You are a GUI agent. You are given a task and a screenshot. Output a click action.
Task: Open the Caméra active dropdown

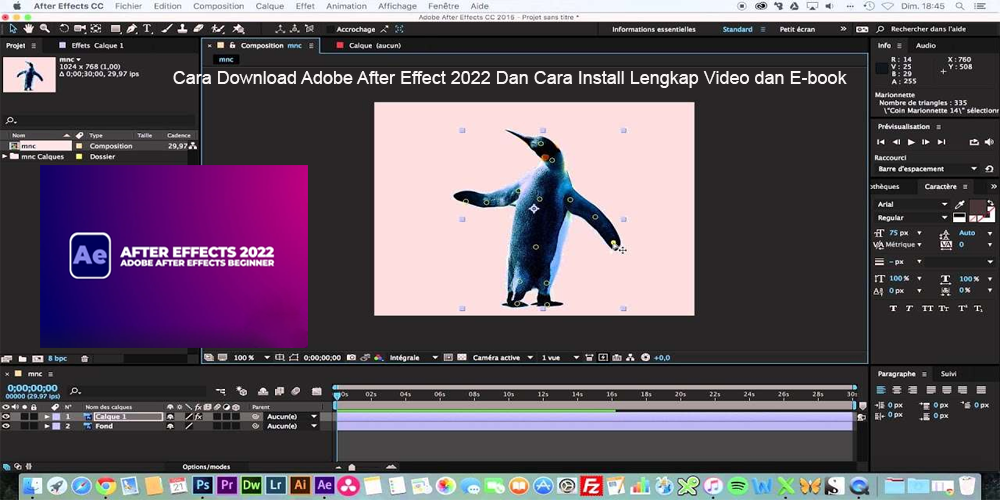pos(501,358)
